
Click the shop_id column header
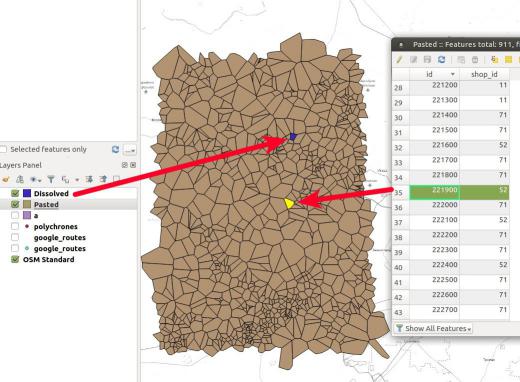(484, 74)
